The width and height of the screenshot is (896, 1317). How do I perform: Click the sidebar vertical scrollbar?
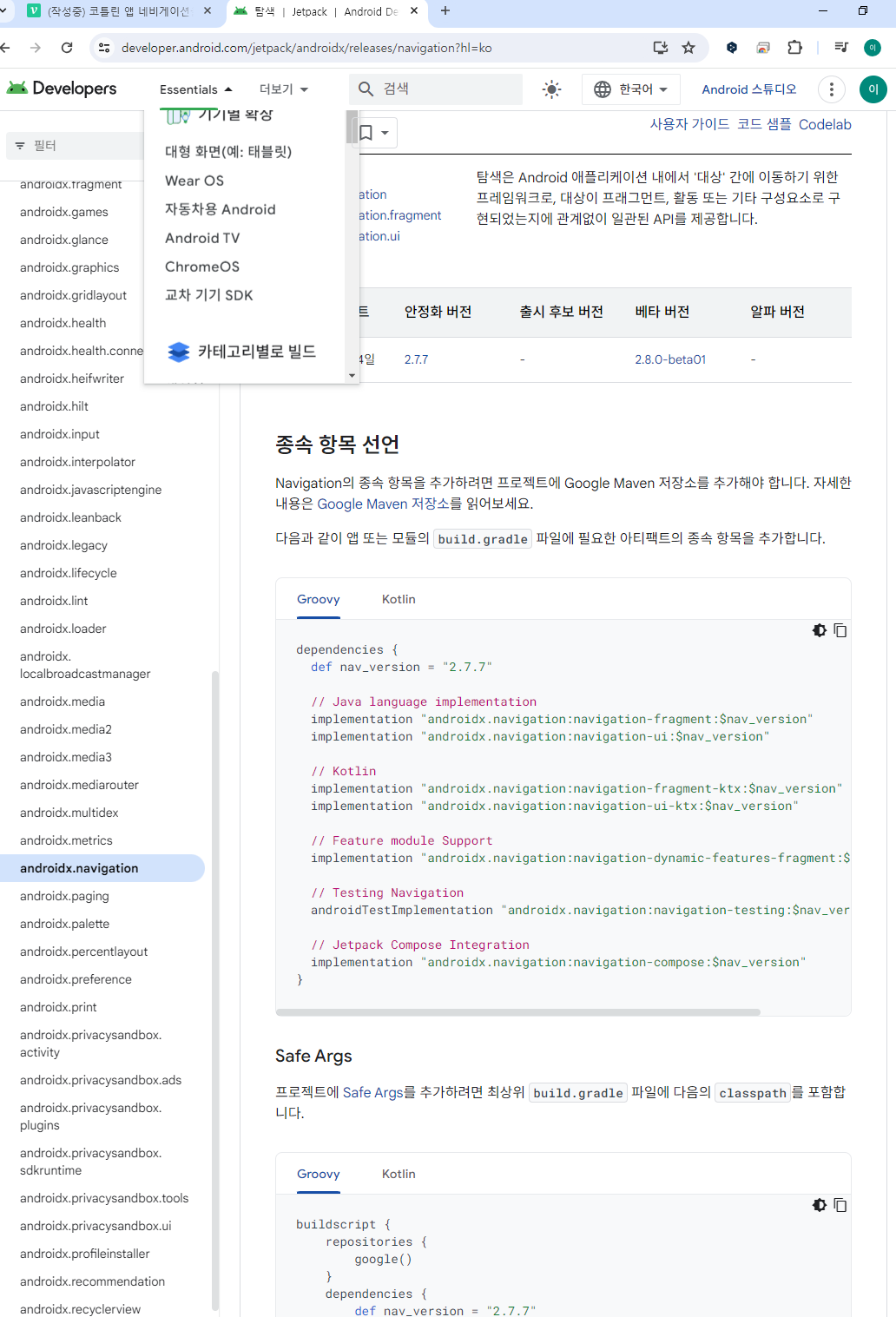tap(215, 990)
